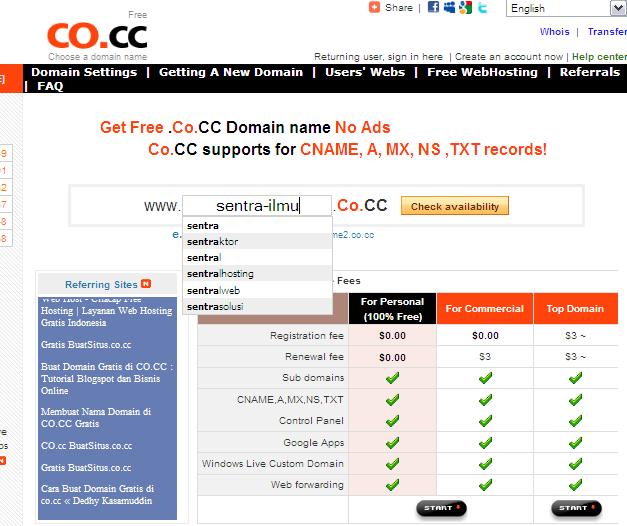Click the MySpace share icon
Viewport: 627px width, 526px height.
tap(449, 7)
